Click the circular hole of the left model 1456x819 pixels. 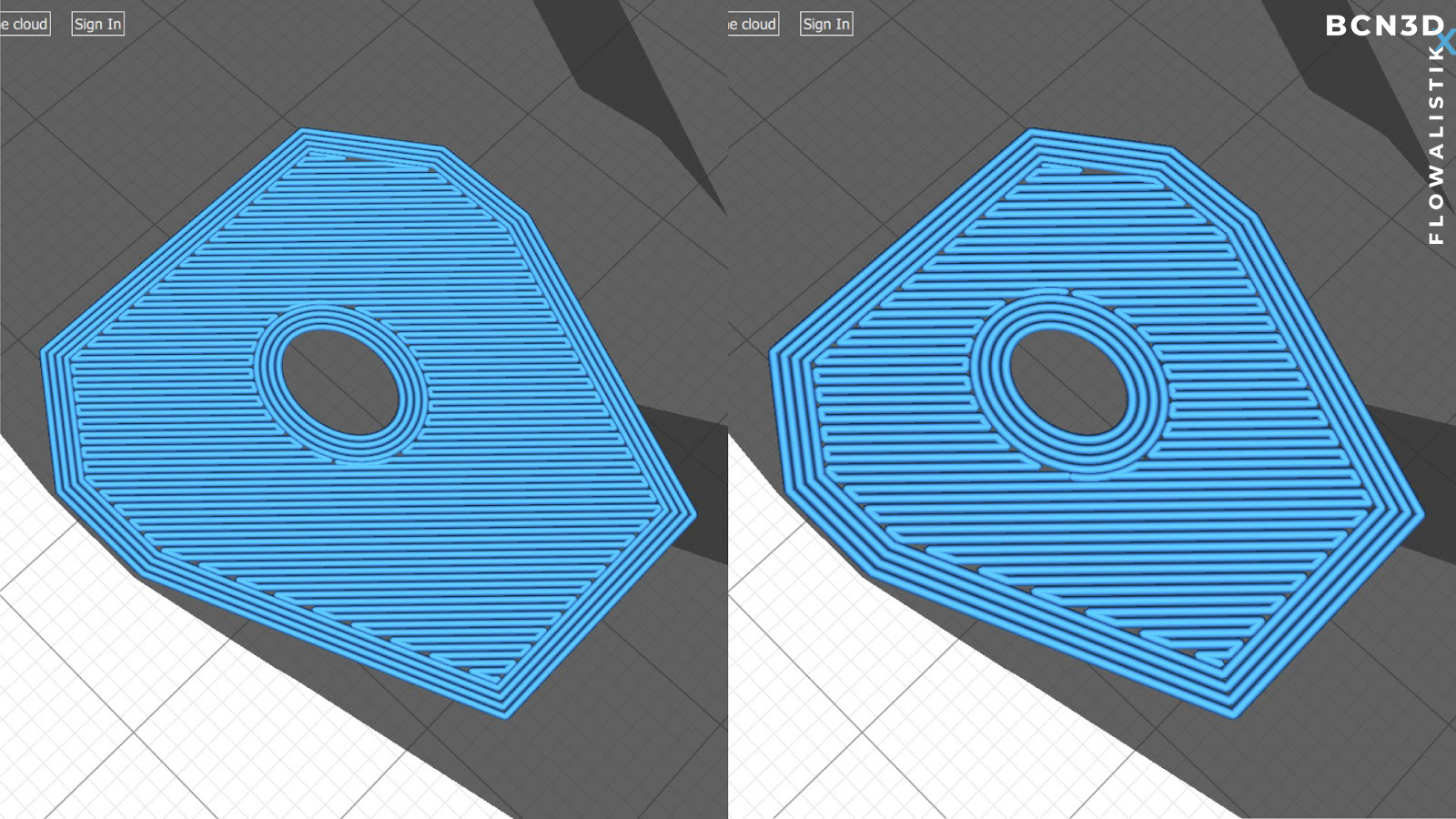(x=337, y=382)
